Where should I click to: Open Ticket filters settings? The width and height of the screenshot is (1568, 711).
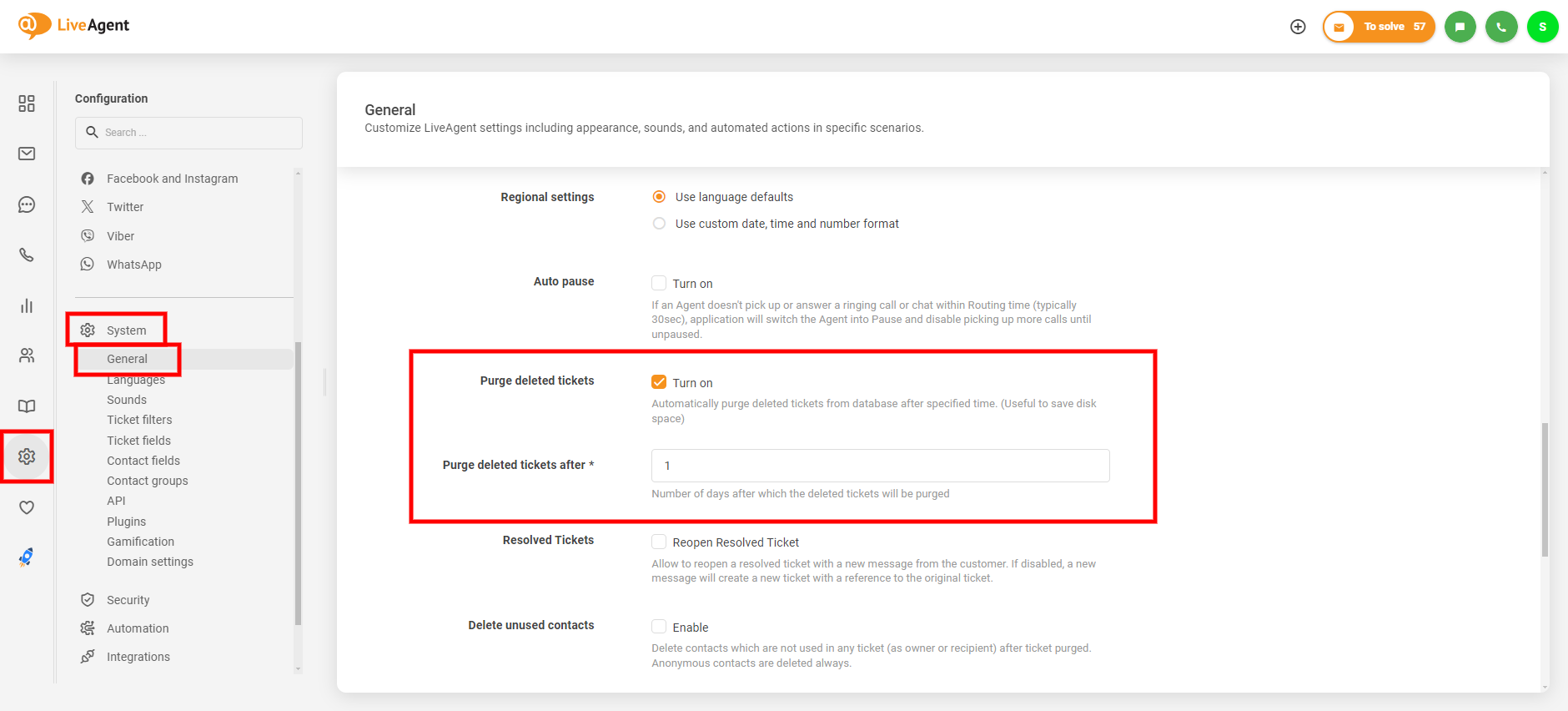pos(139,420)
